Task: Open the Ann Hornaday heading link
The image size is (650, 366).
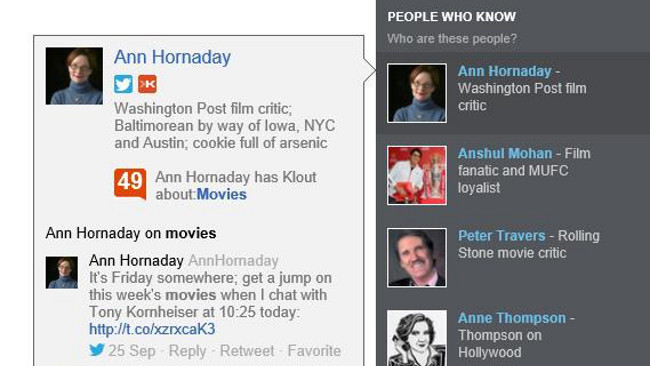Action: click(172, 57)
